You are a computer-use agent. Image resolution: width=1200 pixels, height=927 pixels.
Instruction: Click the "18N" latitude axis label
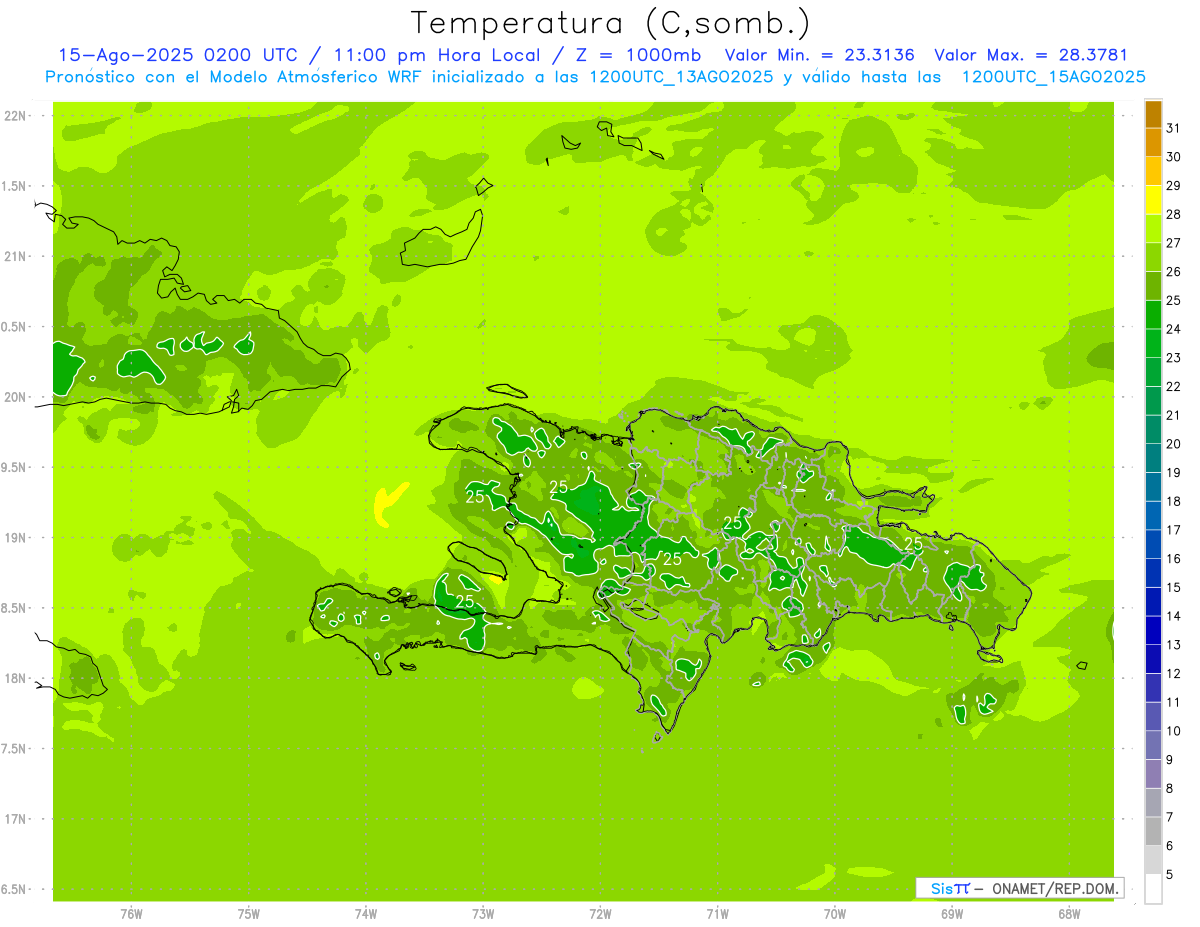[x=17, y=679]
